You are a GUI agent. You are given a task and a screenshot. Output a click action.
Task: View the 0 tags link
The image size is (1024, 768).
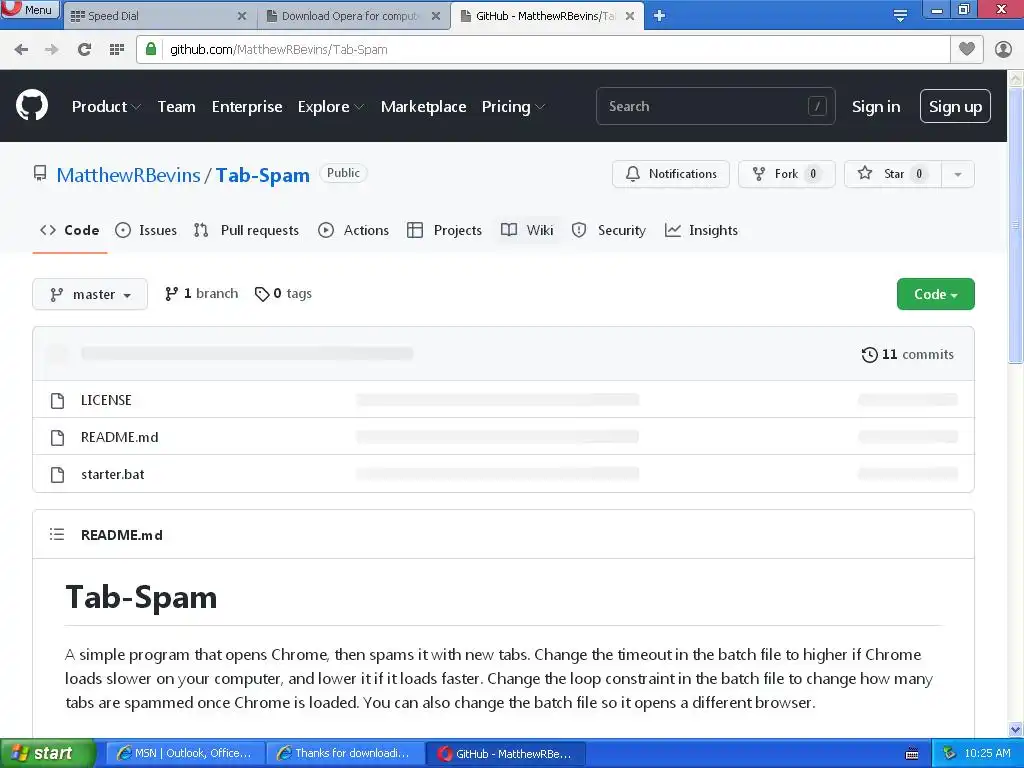tap(283, 294)
